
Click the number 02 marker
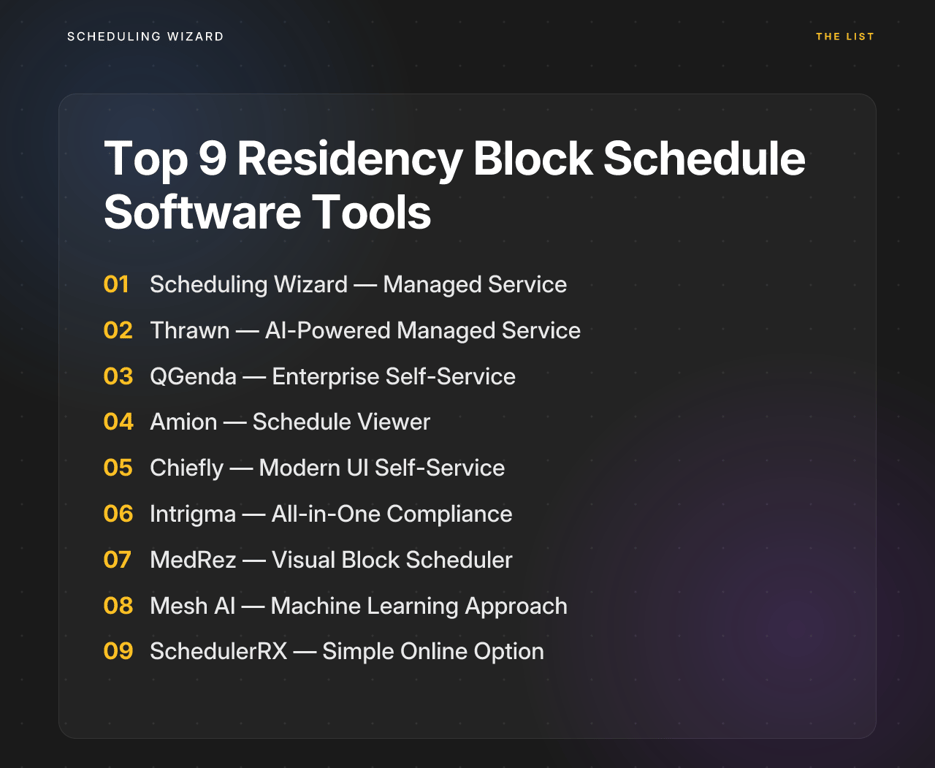click(118, 330)
